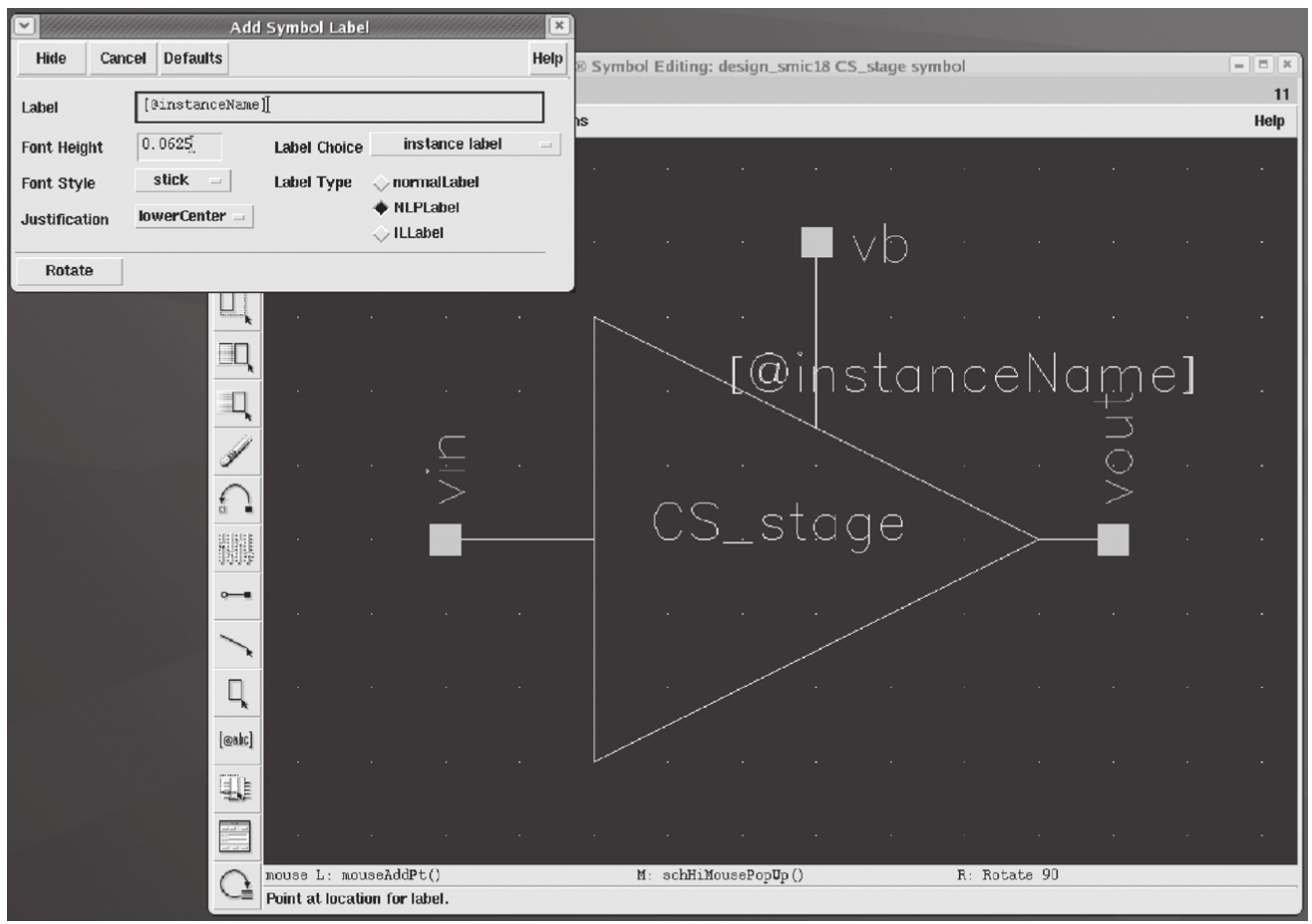
Task: Select the diagonal line drawing tool
Action: pyautogui.click(x=235, y=645)
